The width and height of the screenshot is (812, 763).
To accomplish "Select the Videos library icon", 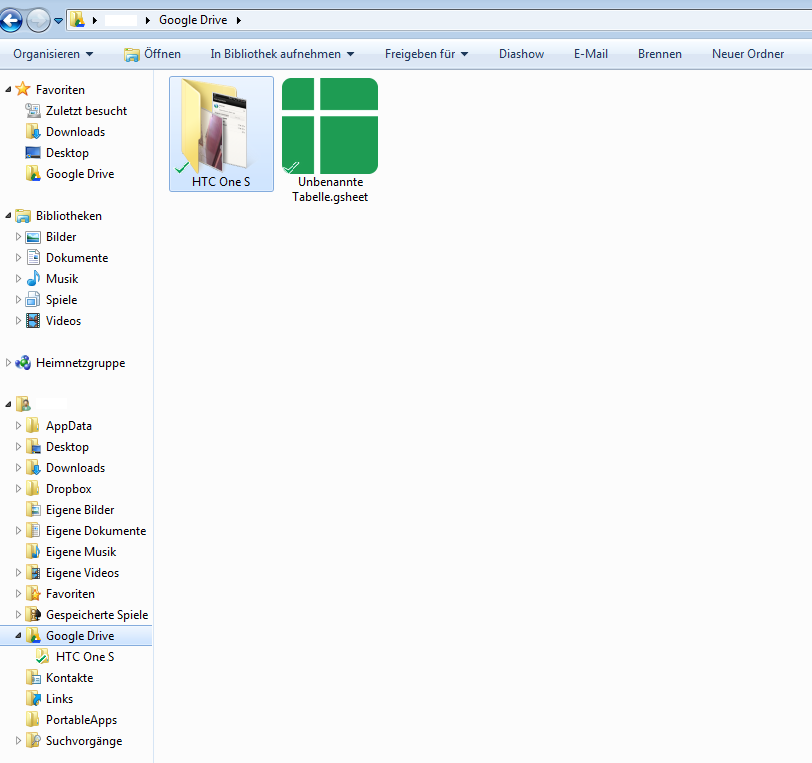I will click(33, 321).
